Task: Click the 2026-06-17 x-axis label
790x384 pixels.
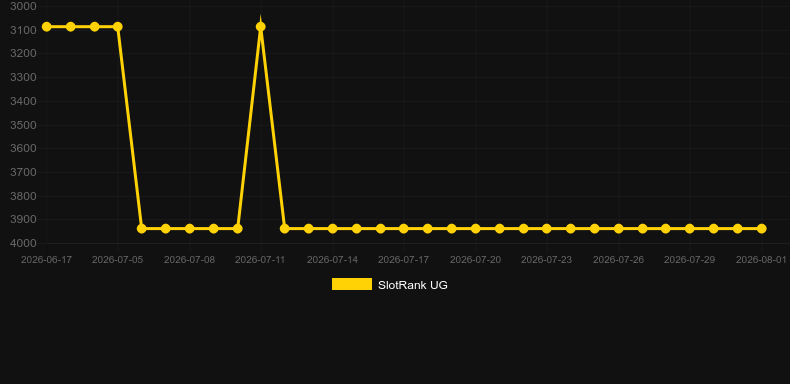Action: pos(46,260)
